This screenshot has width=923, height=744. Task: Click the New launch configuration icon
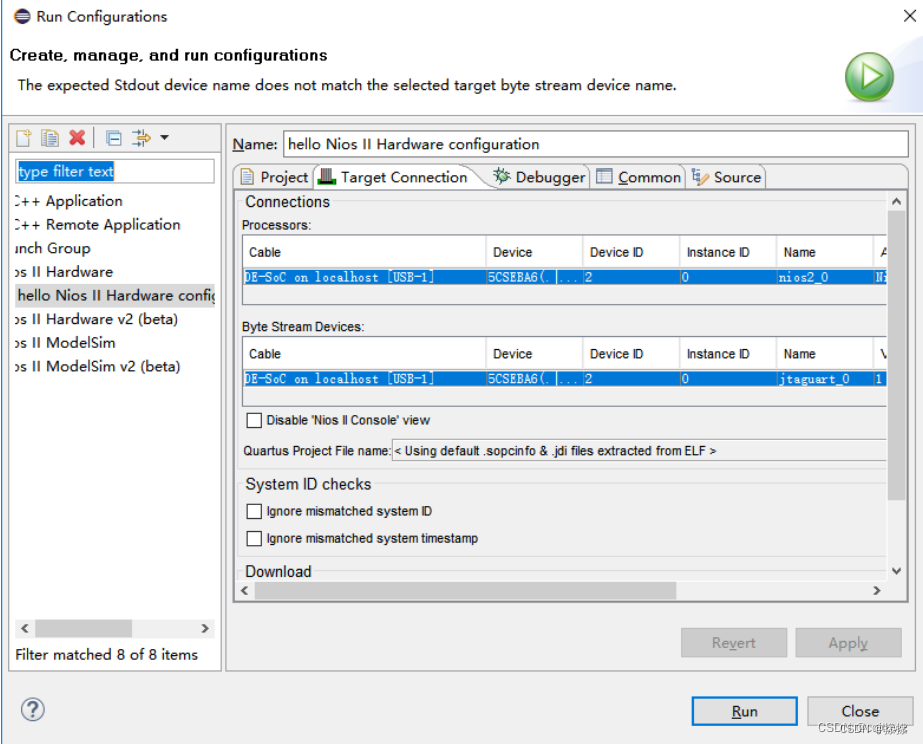tap(24, 138)
